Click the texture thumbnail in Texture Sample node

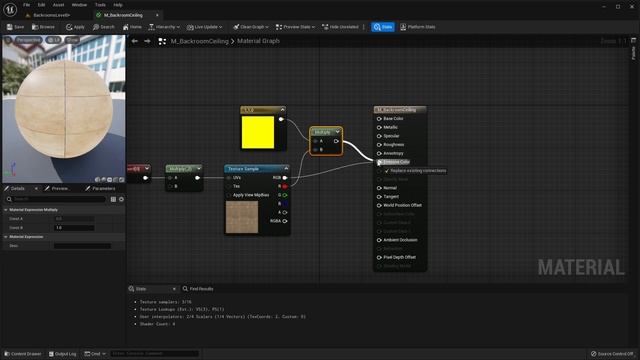[242, 217]
